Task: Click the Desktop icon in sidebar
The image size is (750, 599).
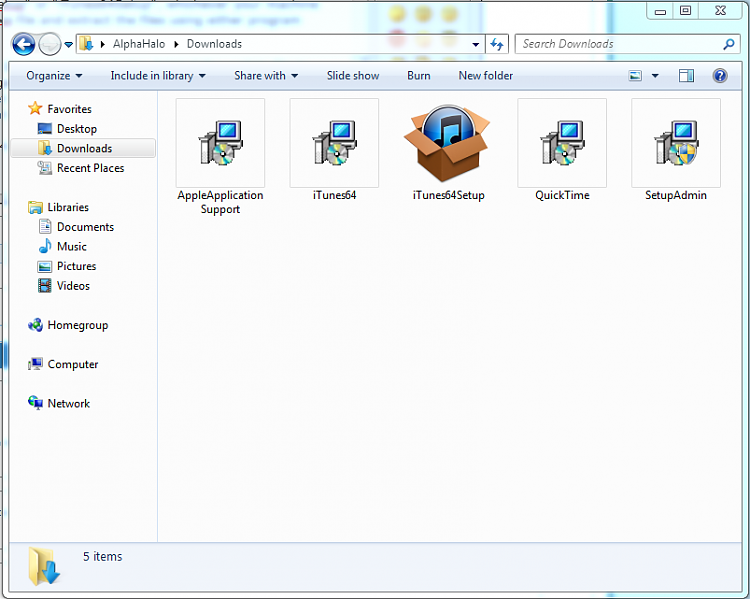Action: [44, 129]
